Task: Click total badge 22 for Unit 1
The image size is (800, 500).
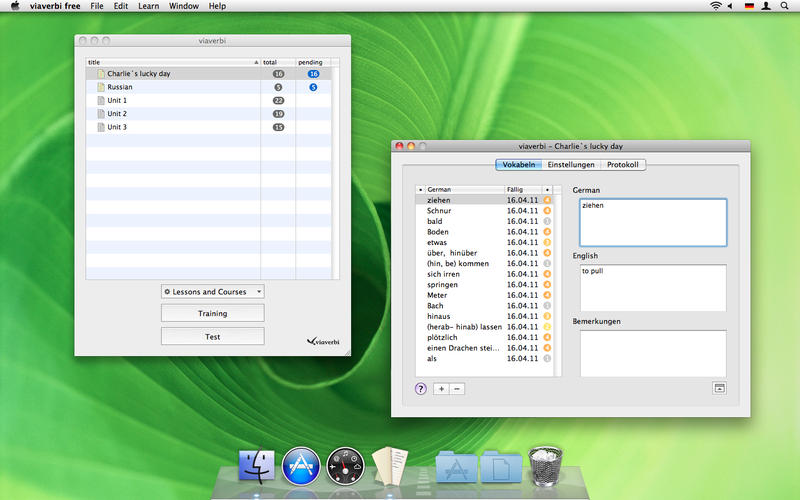Action: coord(279,101)
